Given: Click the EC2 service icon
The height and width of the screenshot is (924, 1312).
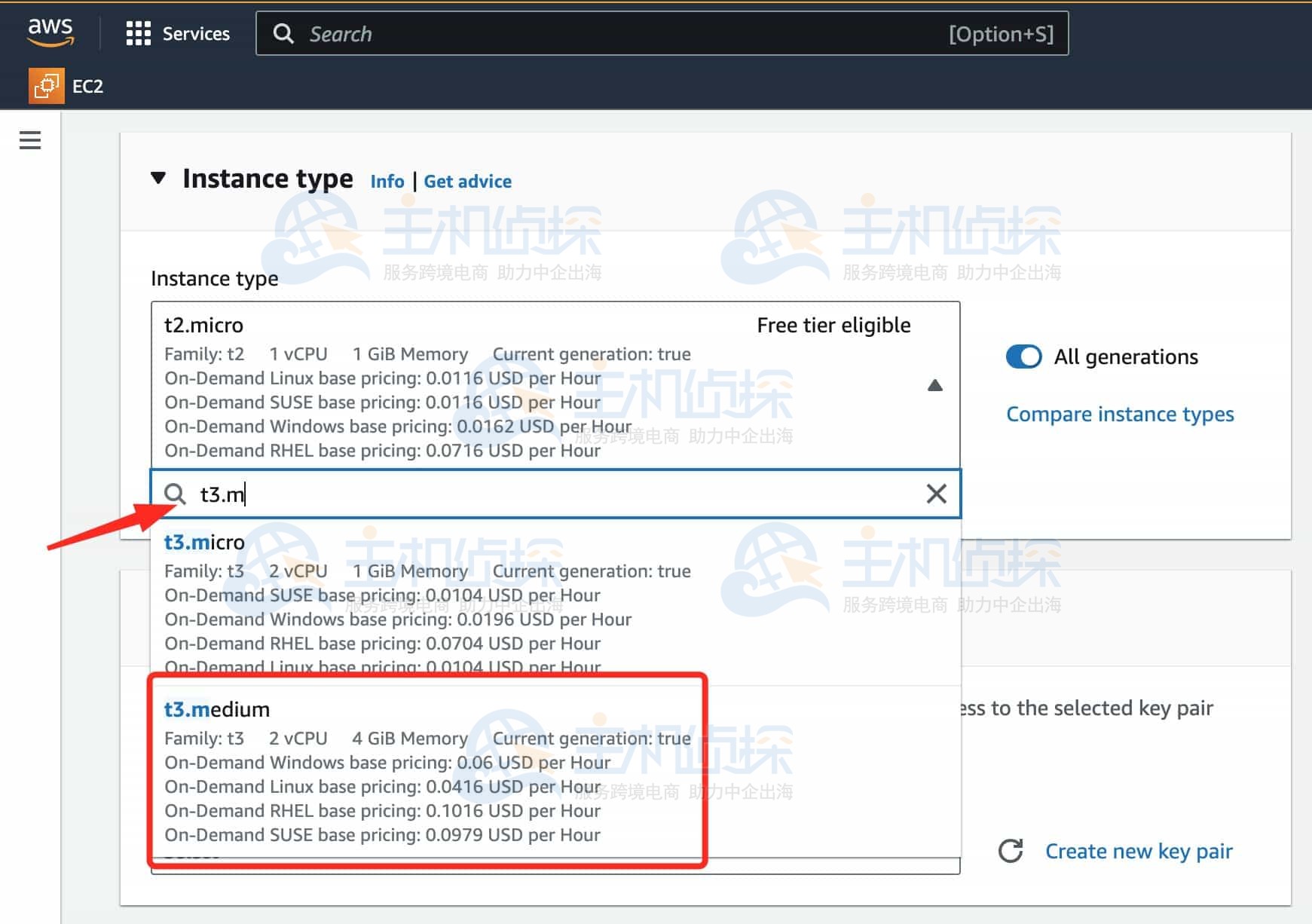Looking at the screenshot, I should tap(46, 86).
